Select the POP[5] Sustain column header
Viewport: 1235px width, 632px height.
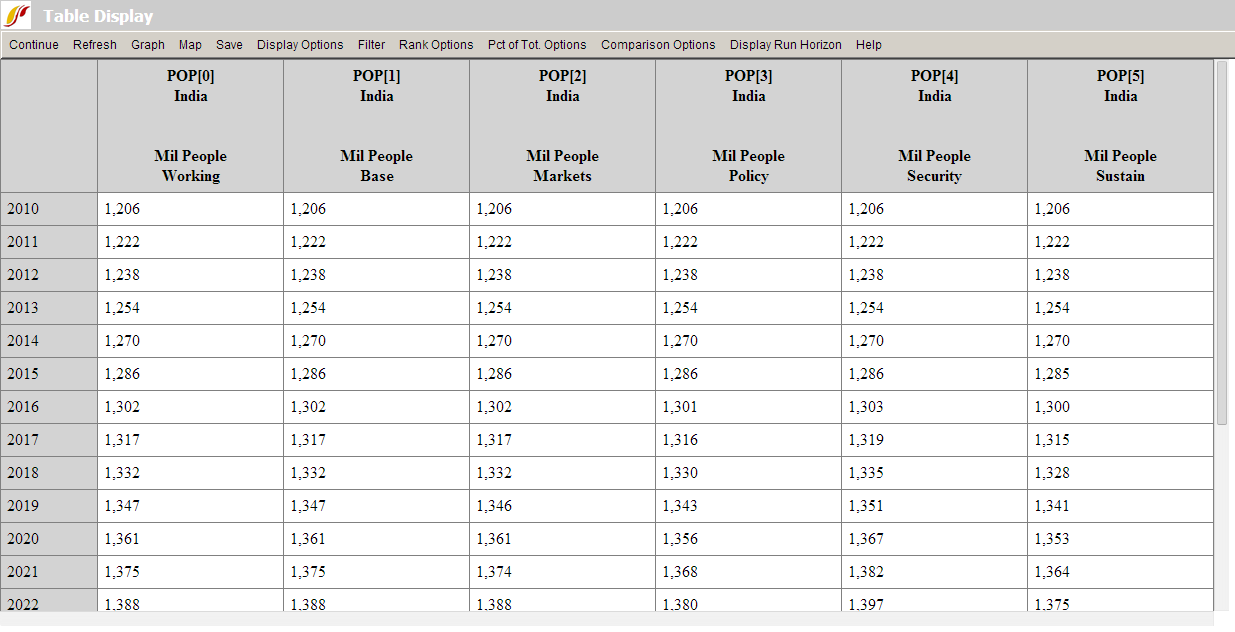1120,125
